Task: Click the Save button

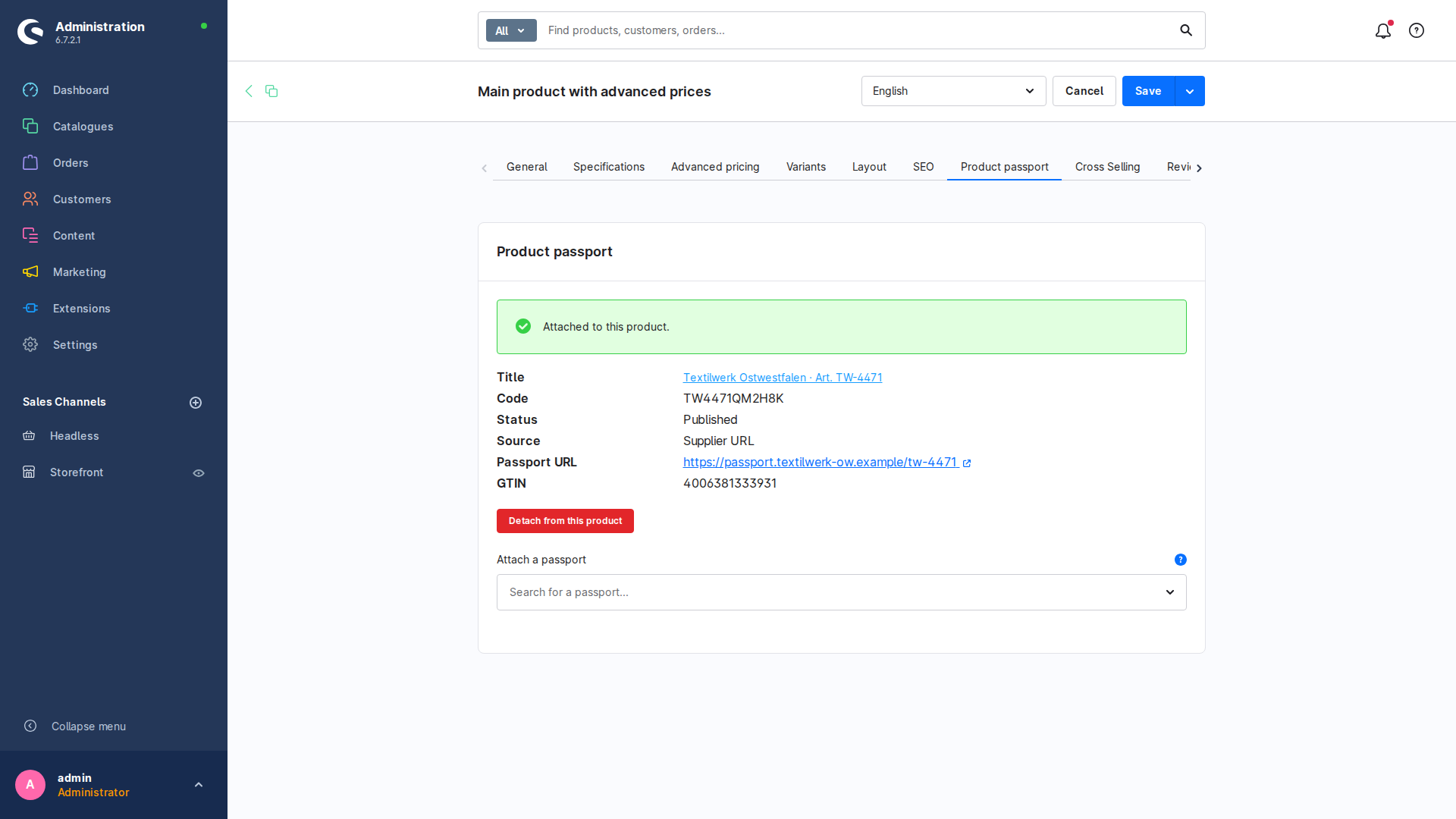Action: [x=1148, y=91]
